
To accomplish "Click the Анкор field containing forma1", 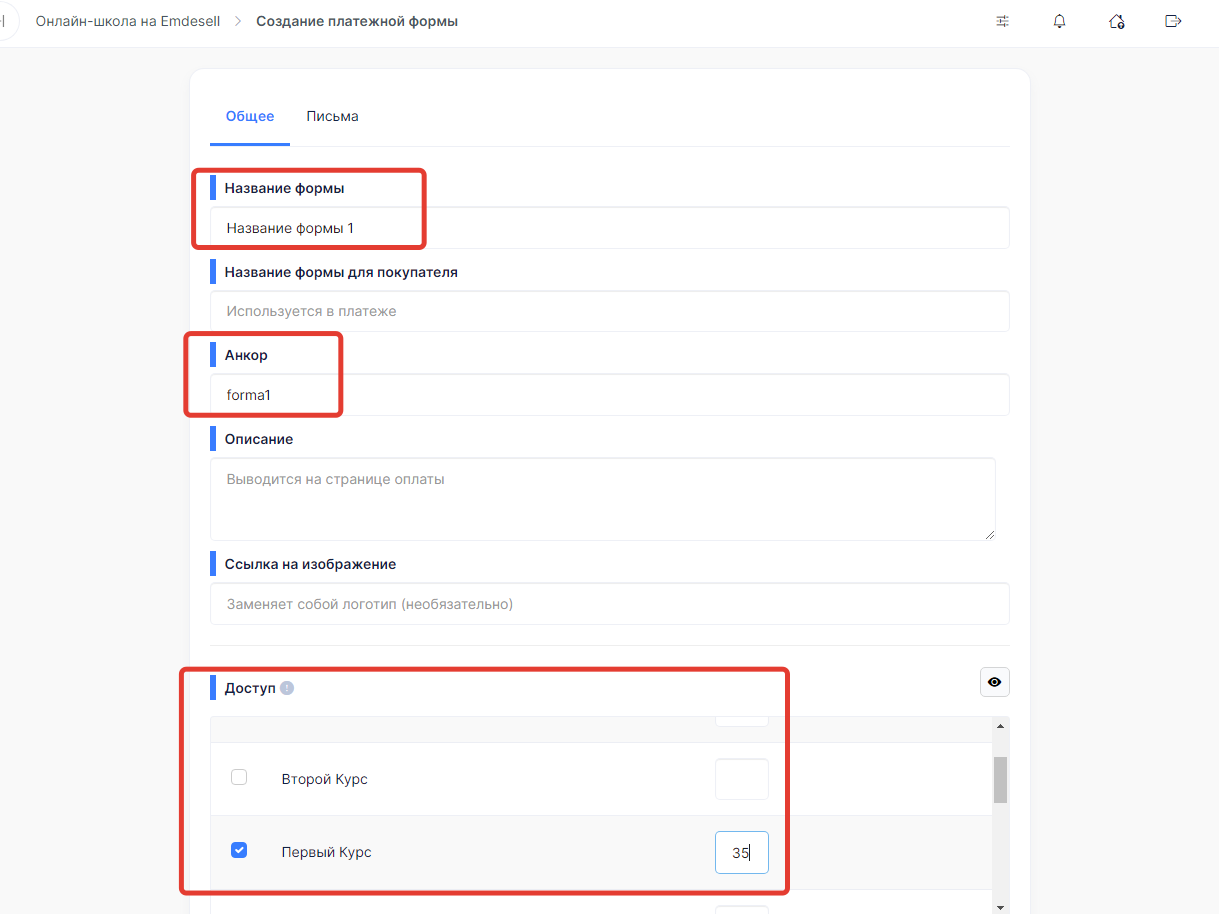I will pyautogui.click(x=609, y=395).
